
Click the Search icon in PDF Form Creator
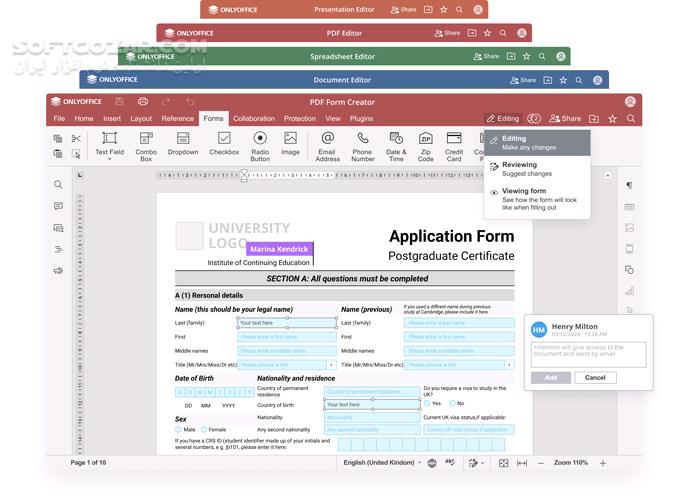[631, 118]
